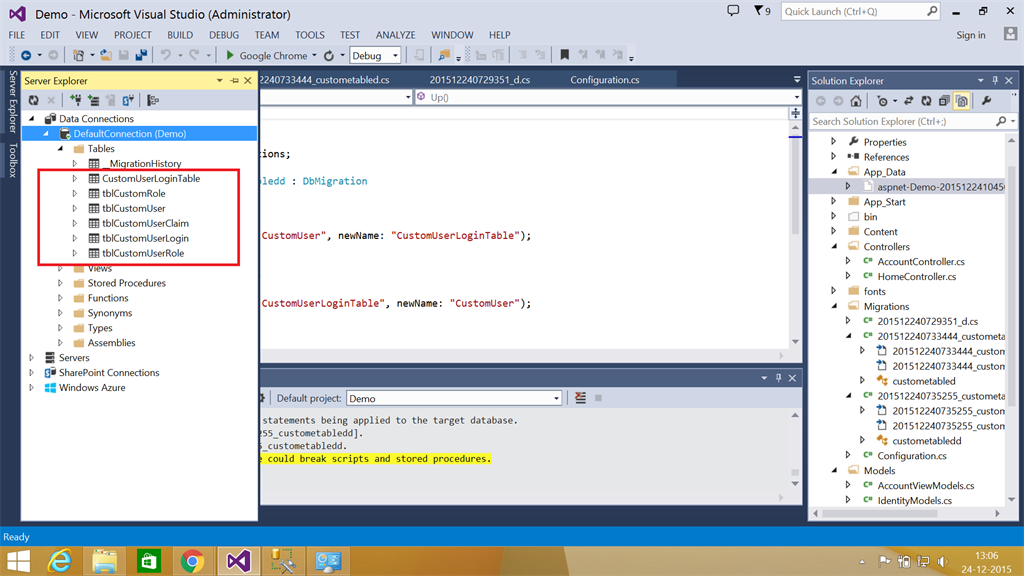Collapse the Migrations folder in Solution Explorer
The image size is (1024, 576).
(x=834, y=306)
